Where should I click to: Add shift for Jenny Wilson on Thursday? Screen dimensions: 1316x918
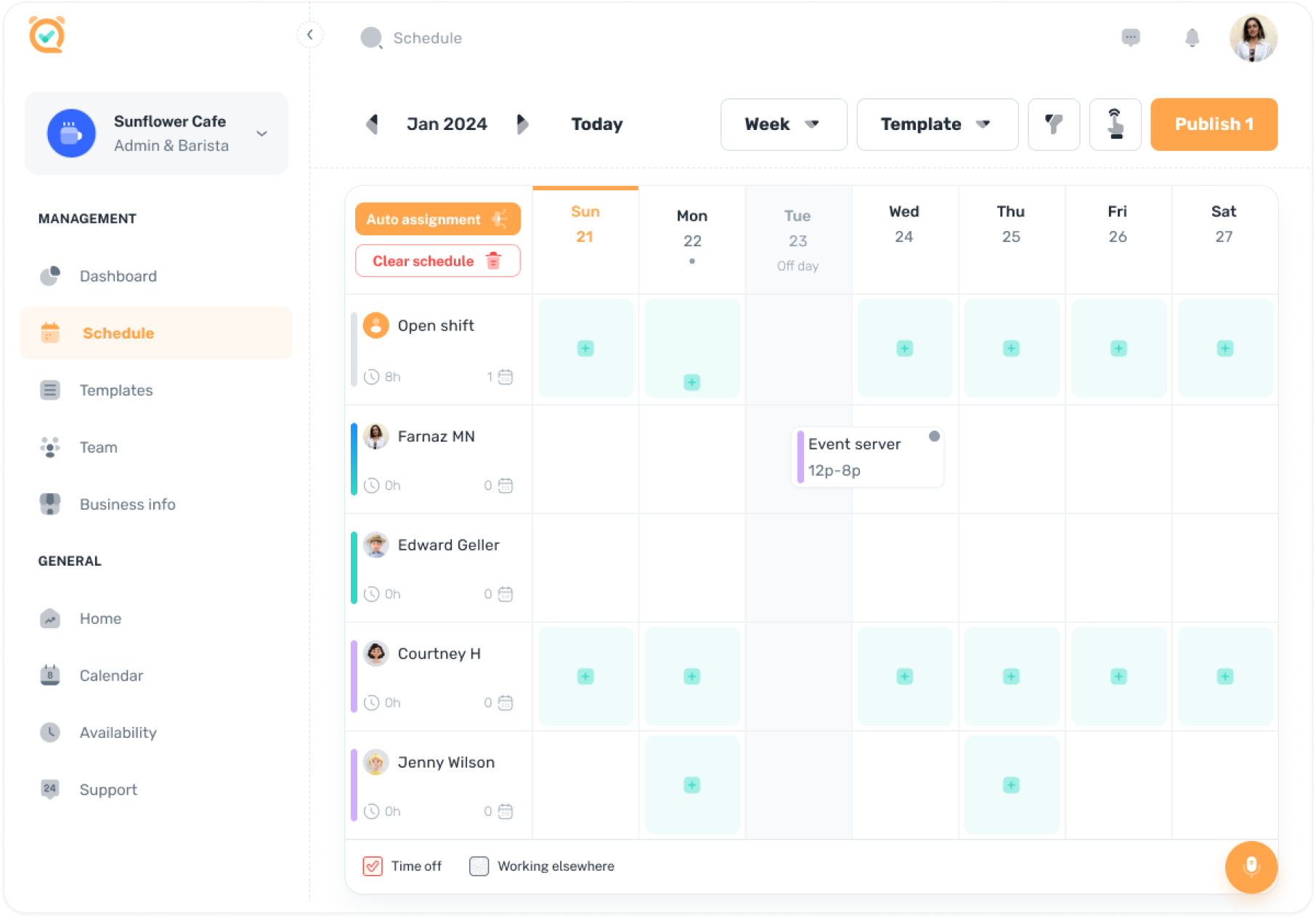1011,785
